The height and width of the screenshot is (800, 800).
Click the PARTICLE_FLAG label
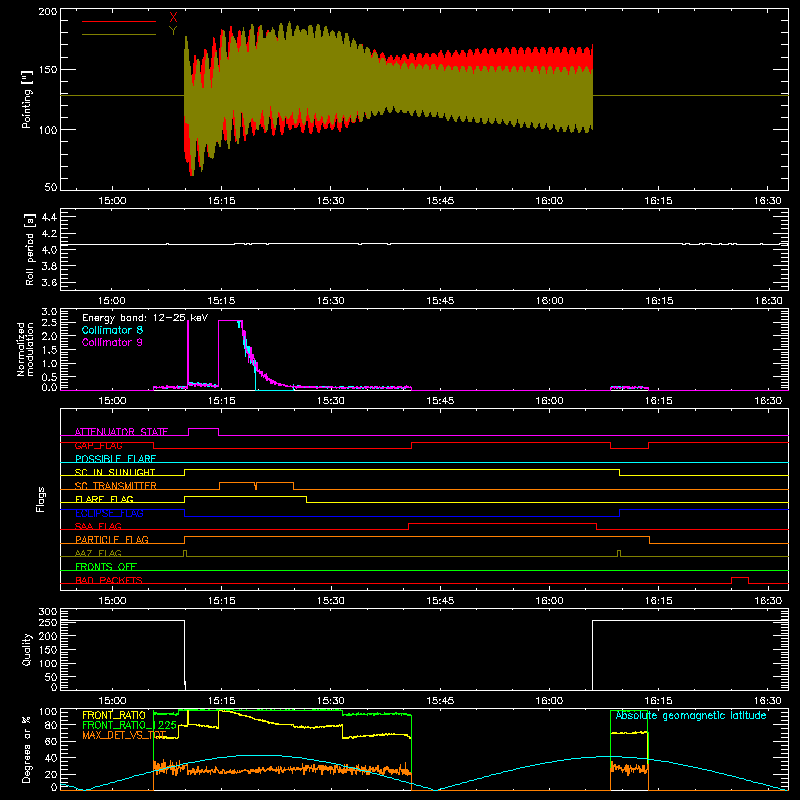(112, 539)
